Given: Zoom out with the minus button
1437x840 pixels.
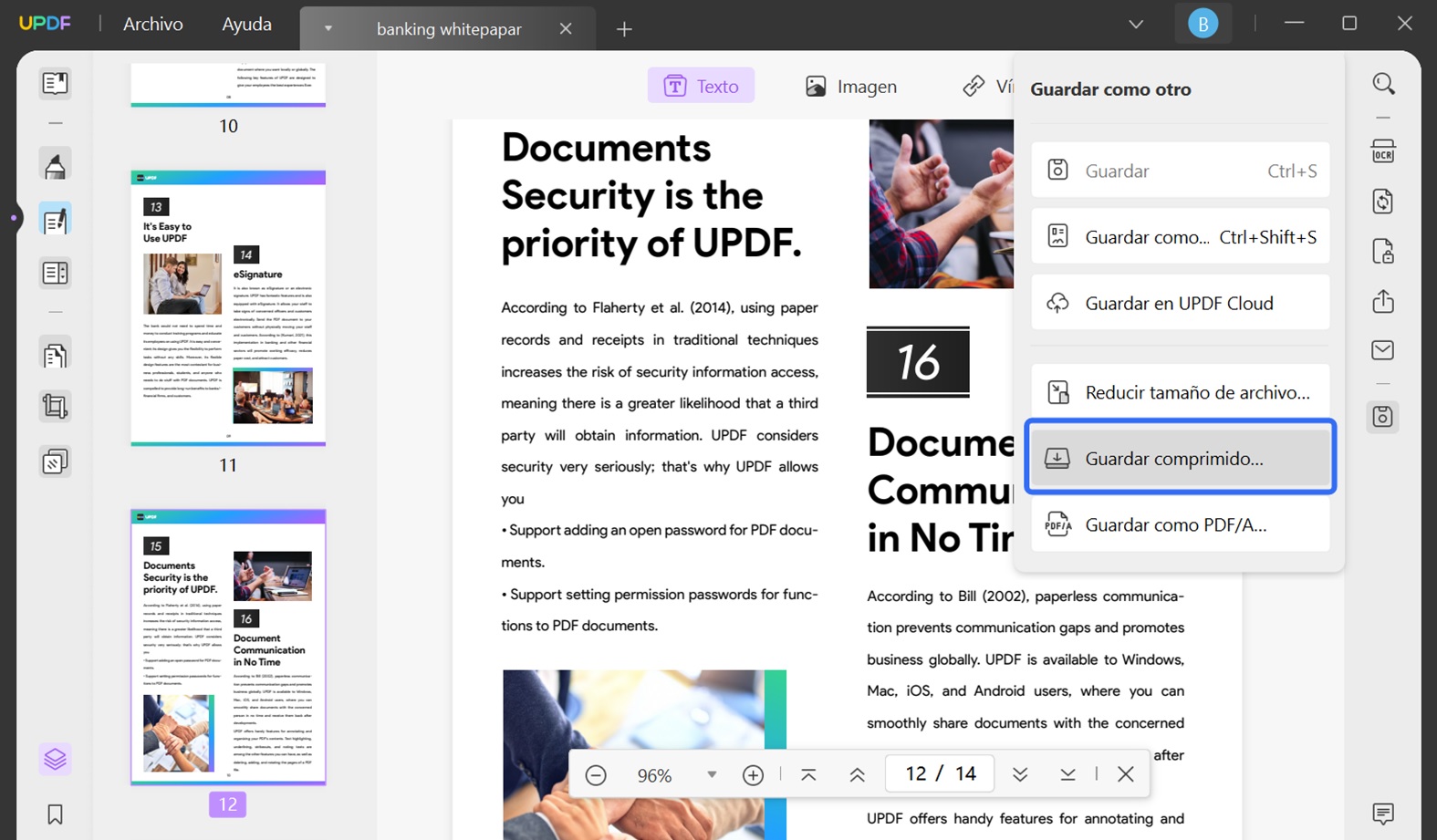Looking at the screenshot, I should coord(596,775).
